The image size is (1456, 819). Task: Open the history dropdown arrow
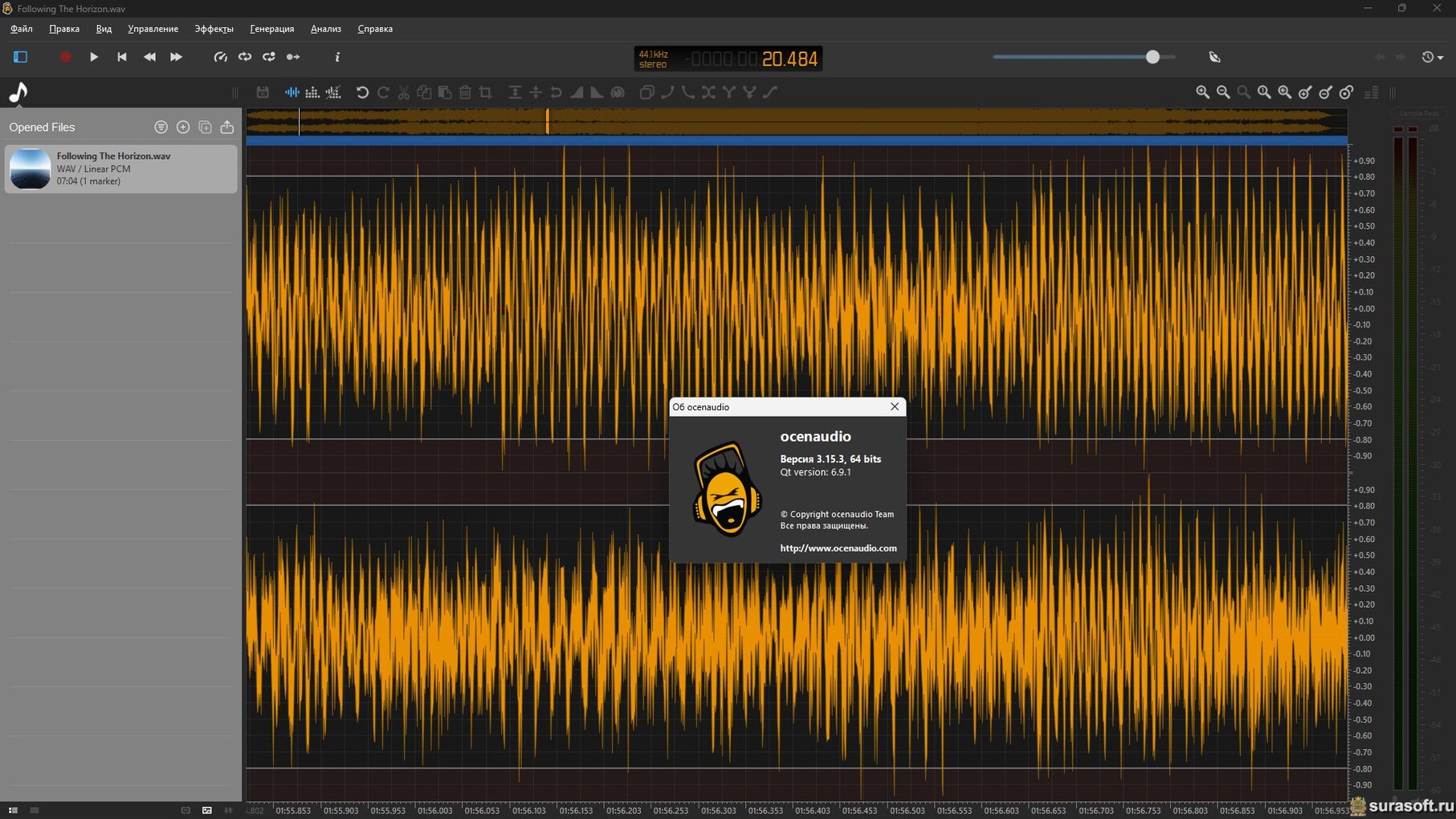(1440, 58)
